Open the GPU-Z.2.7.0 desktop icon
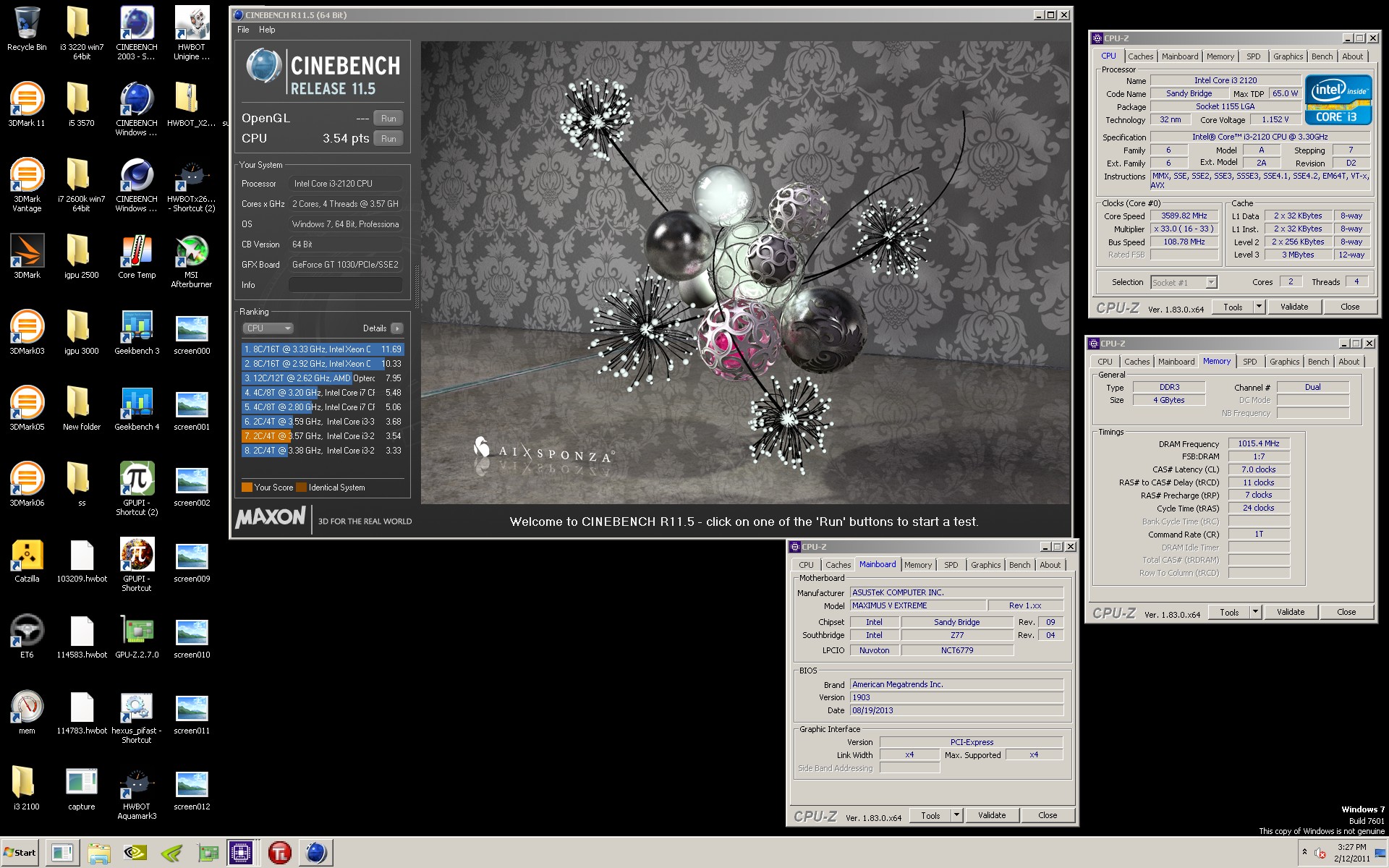The width and height of the screenshot is (1389, 868). (x=137, y=637)
